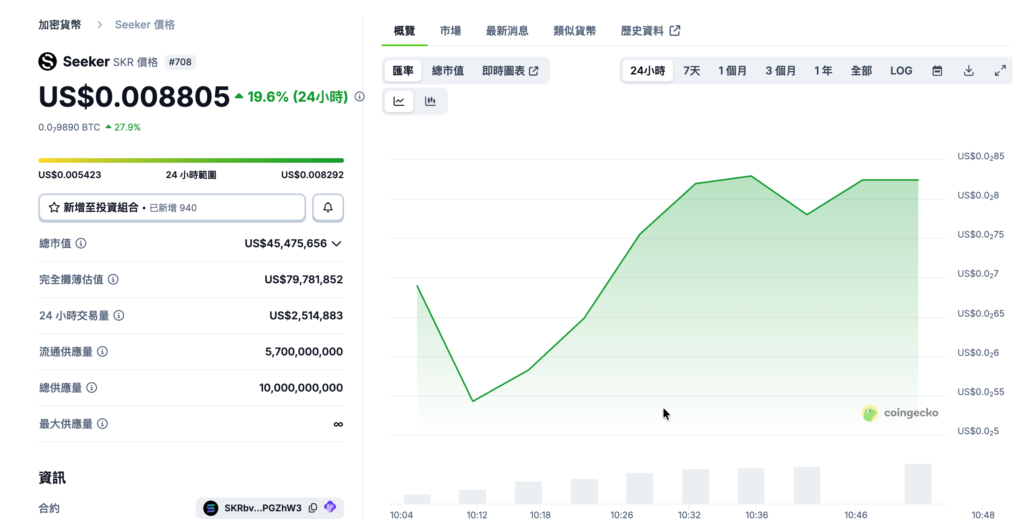Click the 10,000,000,000 total supply value
The image size is (1024, 519).
tap(301, 388)
